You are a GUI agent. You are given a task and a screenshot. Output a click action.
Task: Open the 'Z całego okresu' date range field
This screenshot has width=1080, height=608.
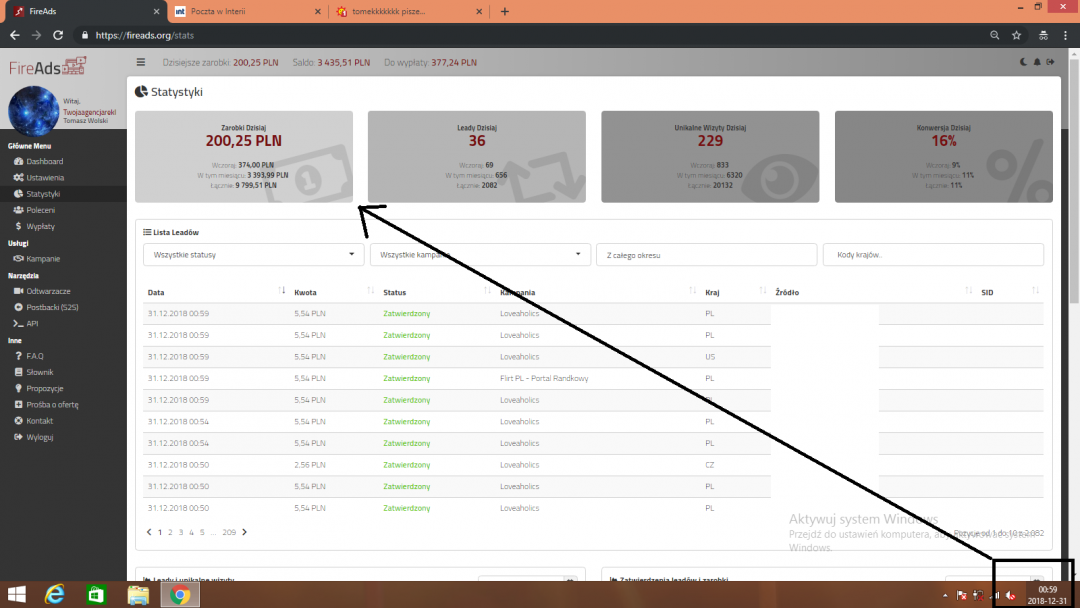point(706,255)
